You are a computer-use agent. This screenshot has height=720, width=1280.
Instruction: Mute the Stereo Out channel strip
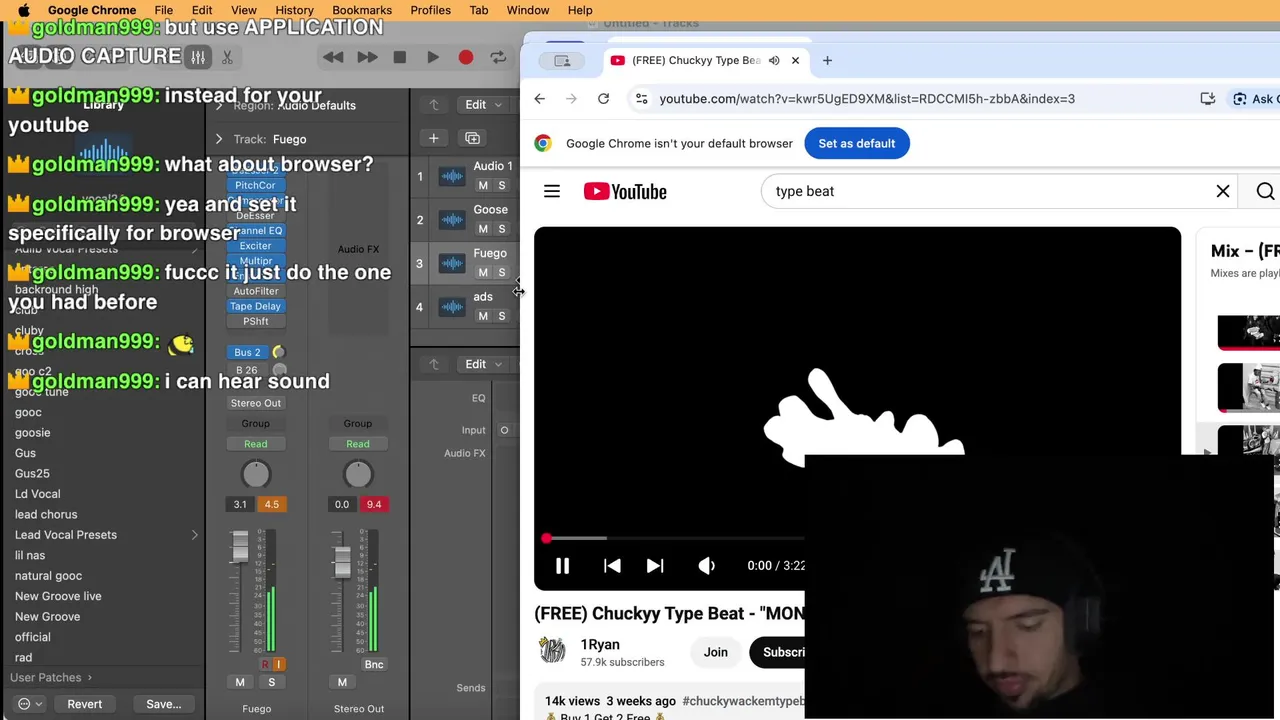point(342,682)
